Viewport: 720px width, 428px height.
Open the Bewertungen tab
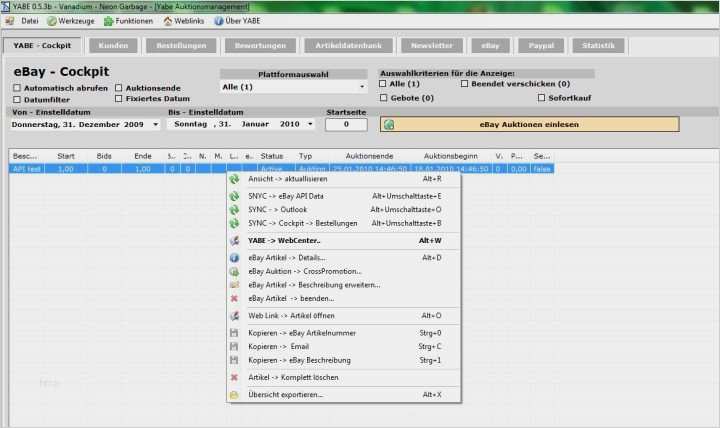pyautogui.click(x=260, y=45)
